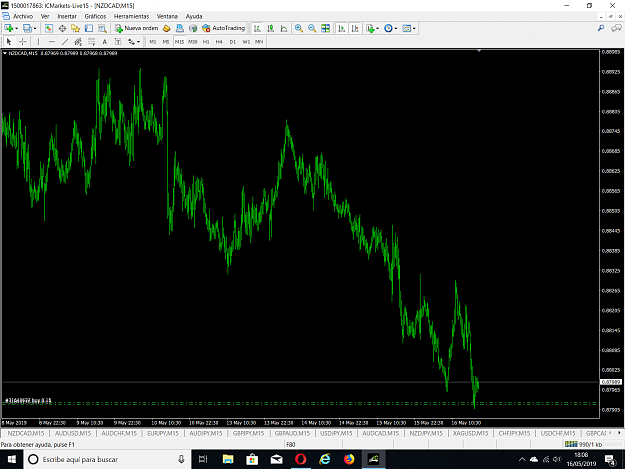Image resolution: width=625 pixels, height=469 pixels.
Task: Select the cursor arrow tool
Action: pos(9,41)
